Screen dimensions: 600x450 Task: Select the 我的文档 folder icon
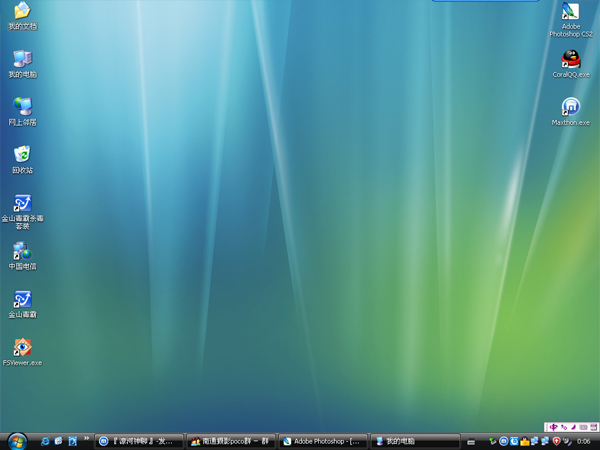[x=22, y=11]
